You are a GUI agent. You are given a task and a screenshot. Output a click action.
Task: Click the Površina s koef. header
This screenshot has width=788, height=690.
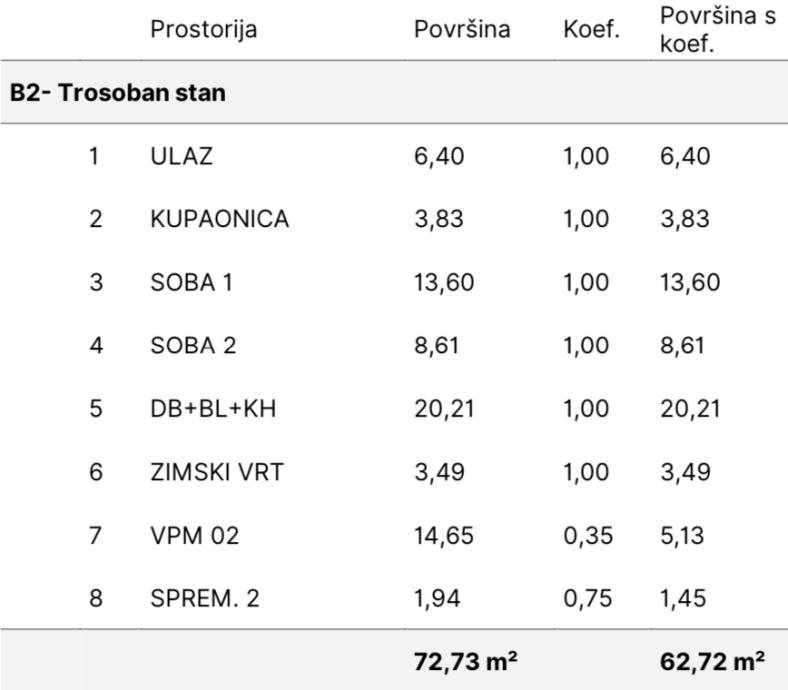coord(717,30)
